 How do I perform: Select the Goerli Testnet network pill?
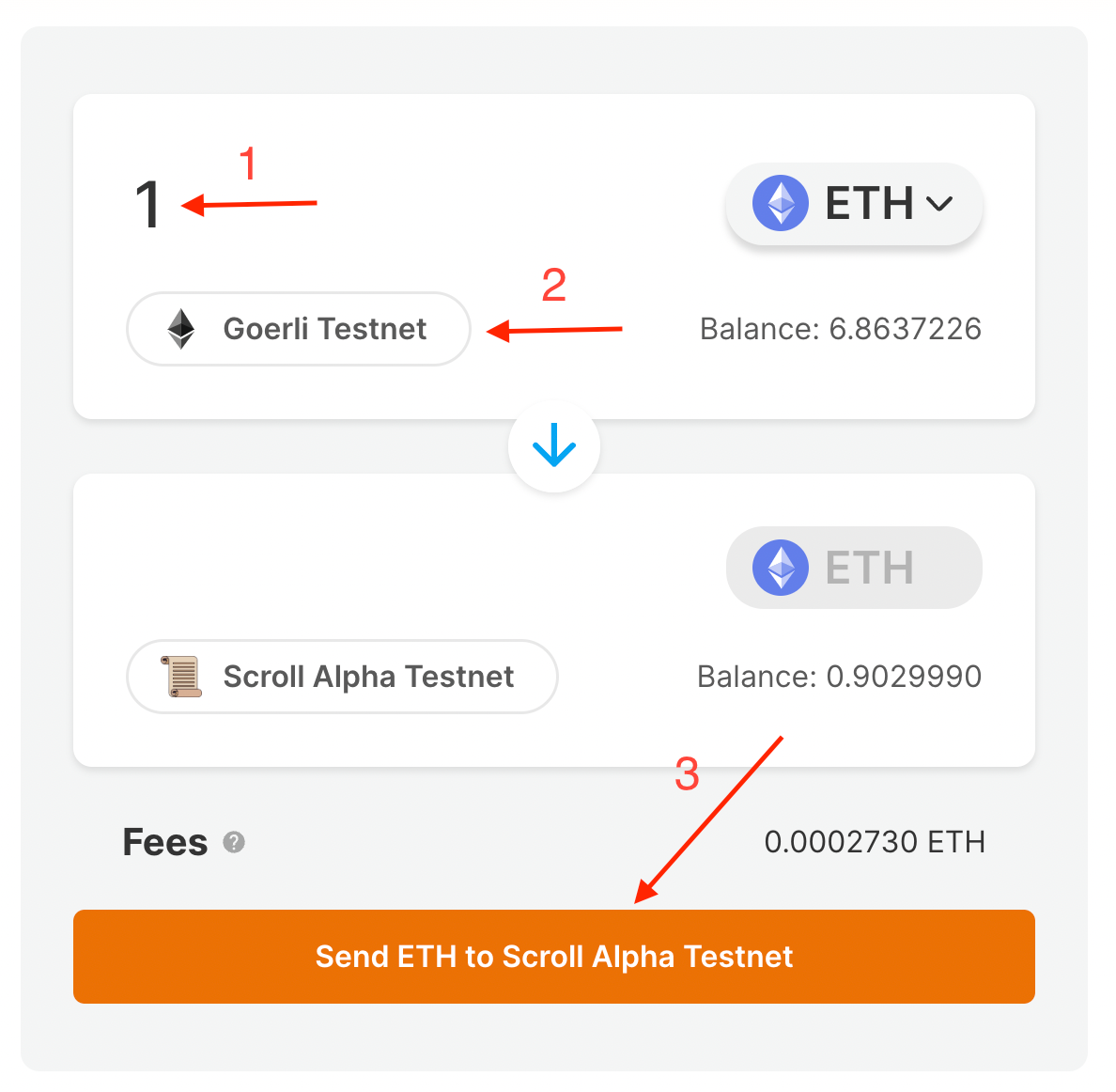[x=298, y=329]
